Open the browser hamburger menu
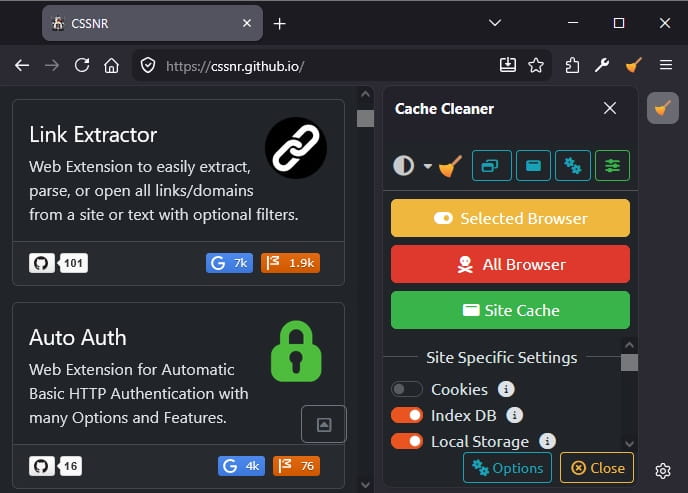 tap(666, 65)
